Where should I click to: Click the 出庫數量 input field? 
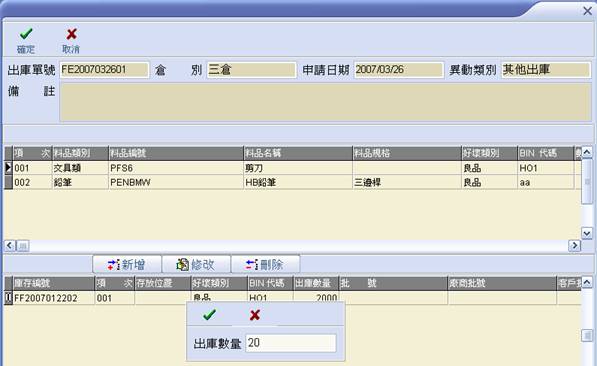(x=291, y=343)
